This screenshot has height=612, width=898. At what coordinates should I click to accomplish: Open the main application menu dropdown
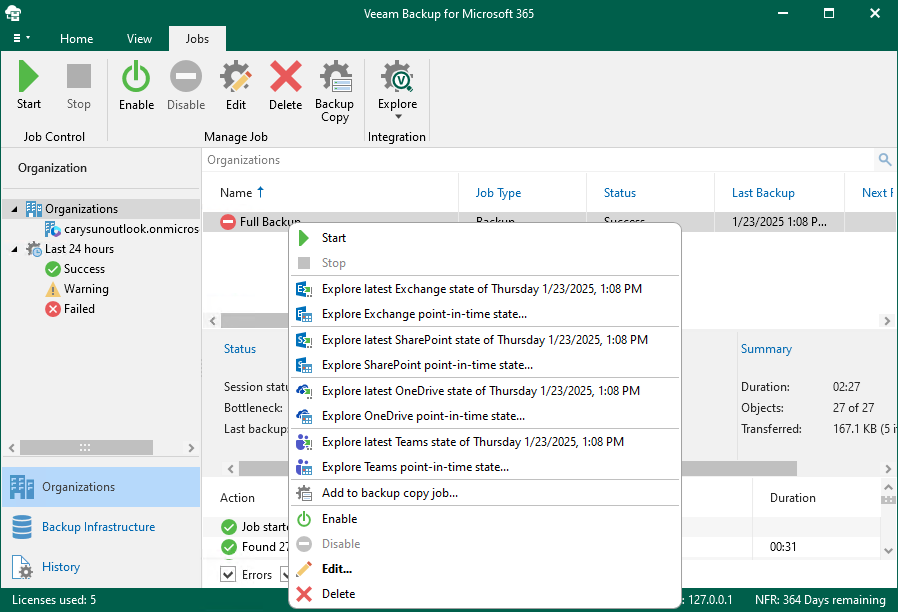pos(21,38)
